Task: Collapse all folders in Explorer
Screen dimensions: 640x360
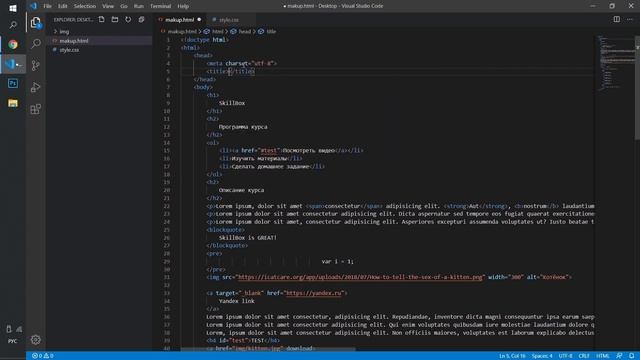Action: pyautogui.click(x=141, y=20)
